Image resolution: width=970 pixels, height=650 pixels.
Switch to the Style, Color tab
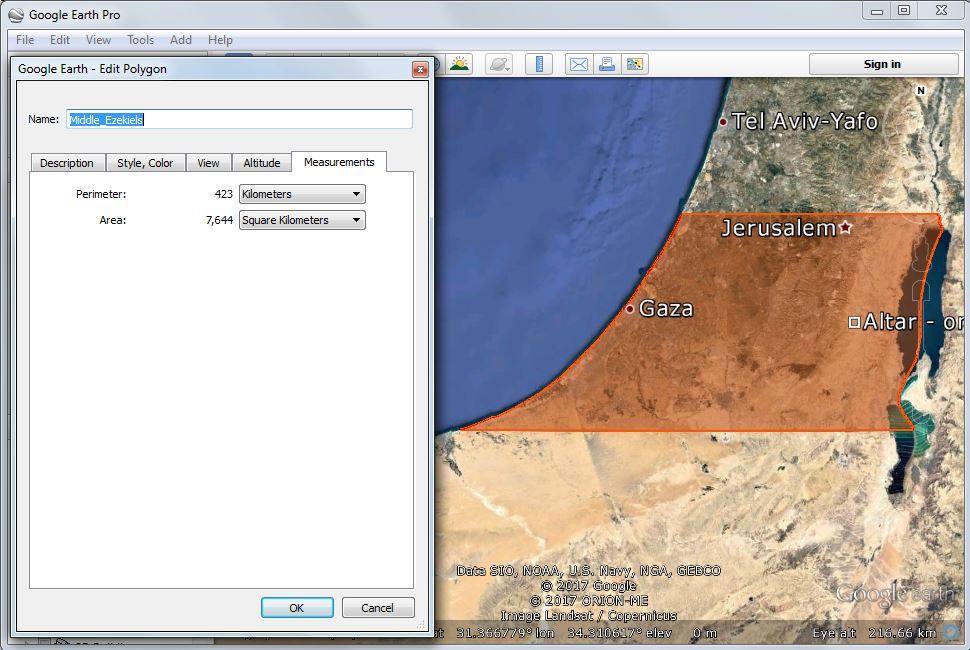[x=145, y=163]
